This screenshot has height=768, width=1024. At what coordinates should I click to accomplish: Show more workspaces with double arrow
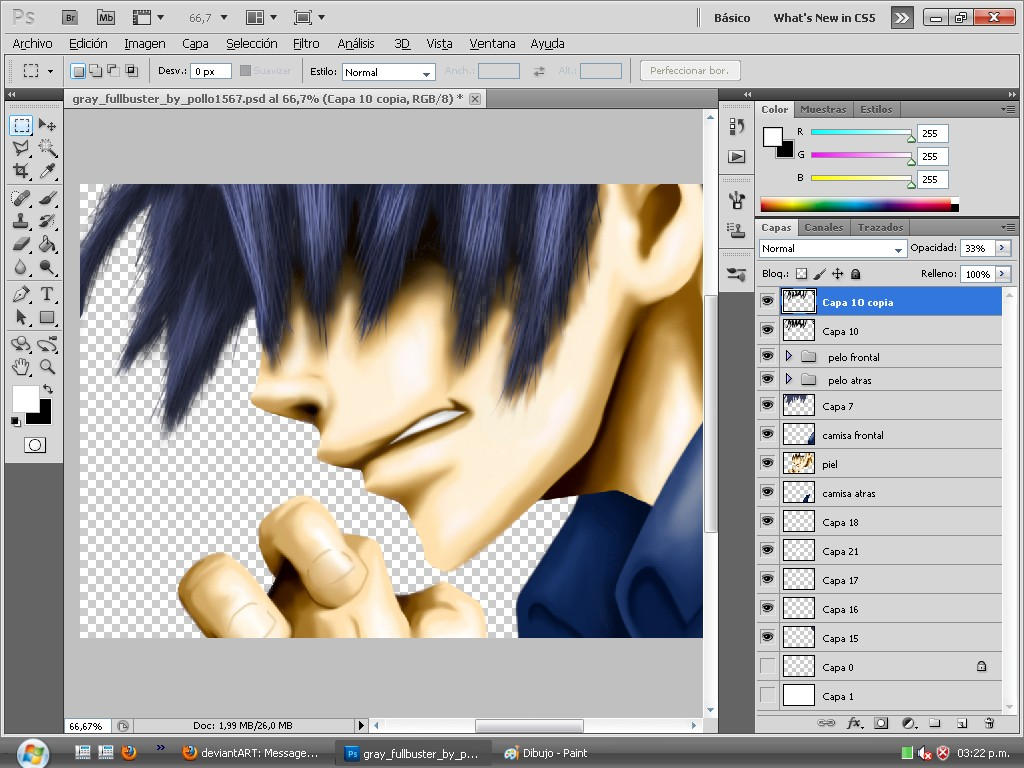[902, 18]
